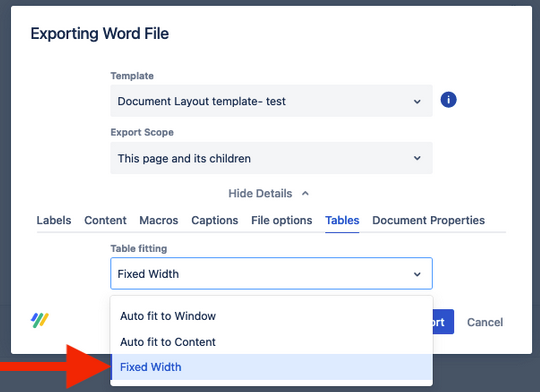The image size is (540, 392).
Task: Click the caret next to Hide Details
Action: [x=305, y=194]
